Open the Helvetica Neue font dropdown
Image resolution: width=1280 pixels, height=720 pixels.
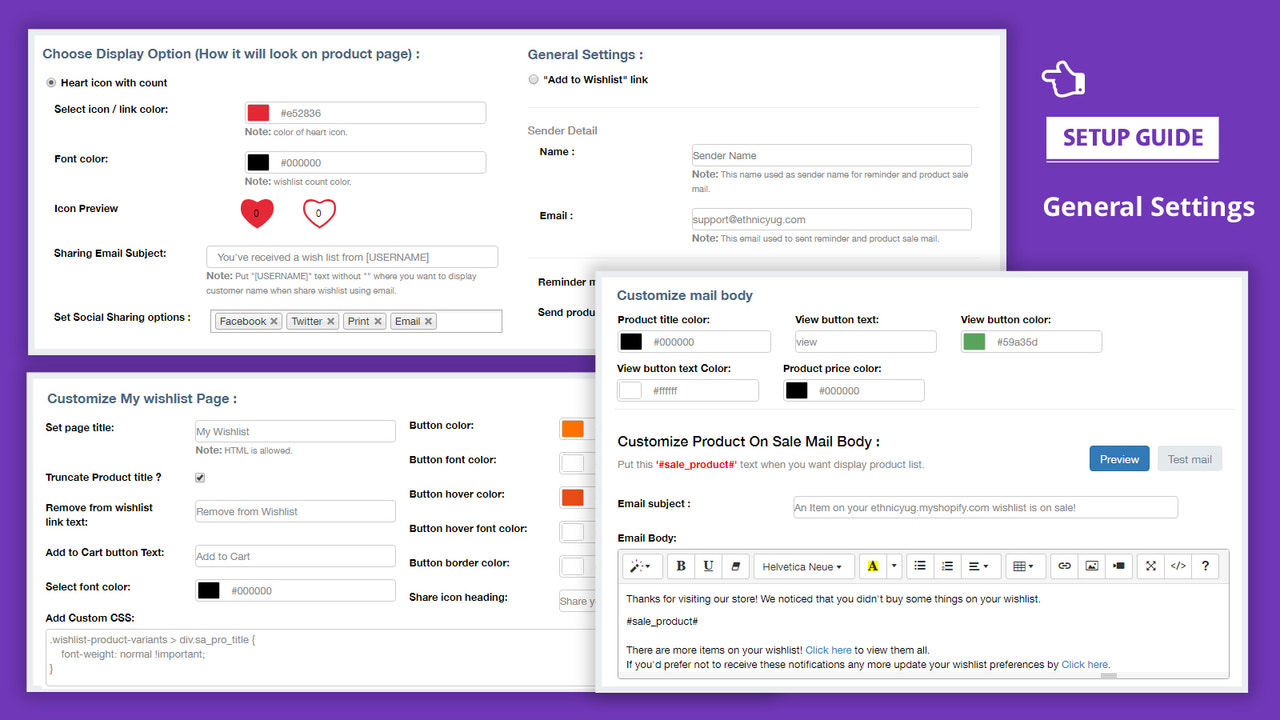[803, 565]
